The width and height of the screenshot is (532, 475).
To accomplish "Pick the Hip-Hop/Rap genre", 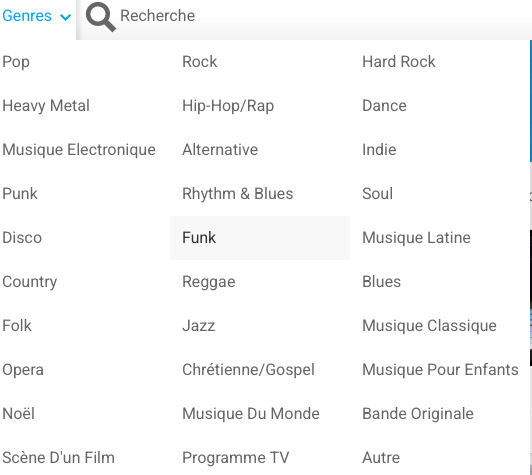I will pyautogui.click(x=228, y=106).
